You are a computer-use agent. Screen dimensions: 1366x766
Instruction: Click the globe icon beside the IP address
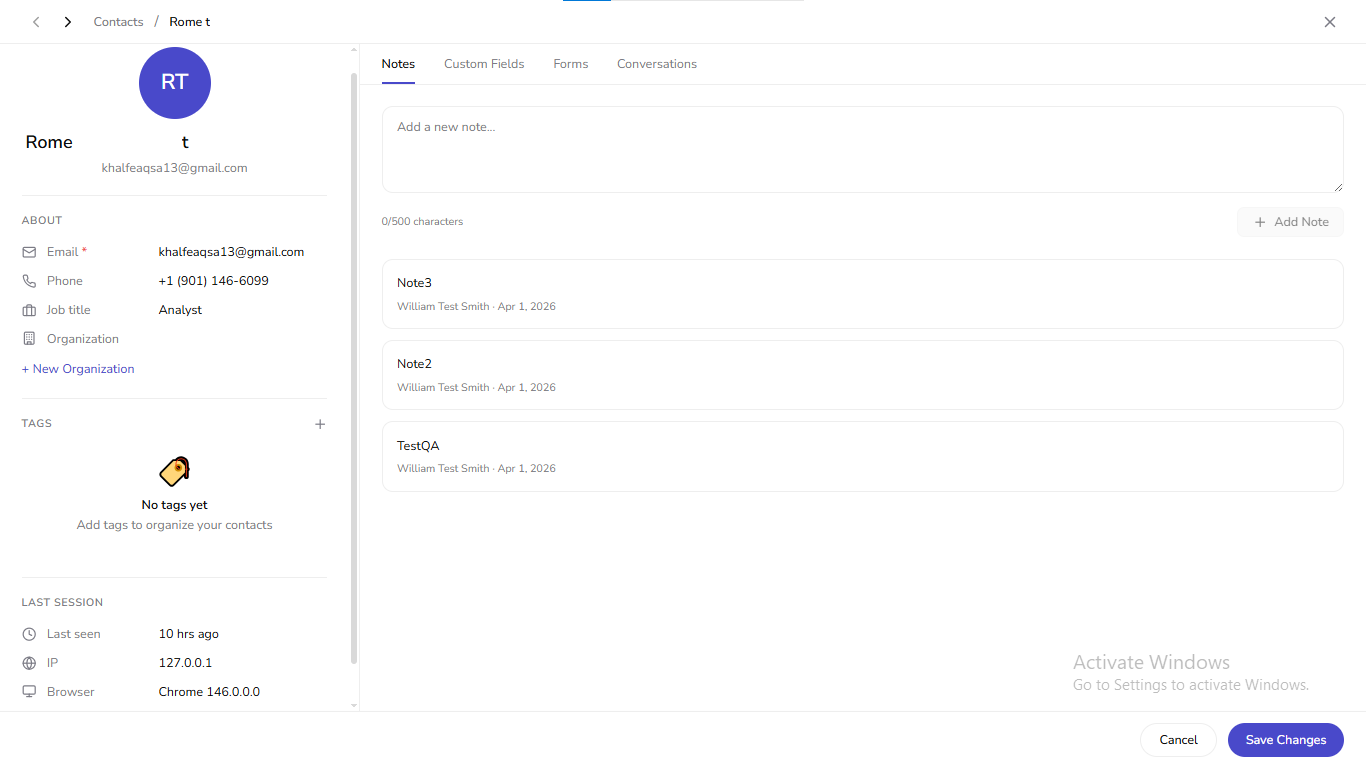click(x=30, y=662)
